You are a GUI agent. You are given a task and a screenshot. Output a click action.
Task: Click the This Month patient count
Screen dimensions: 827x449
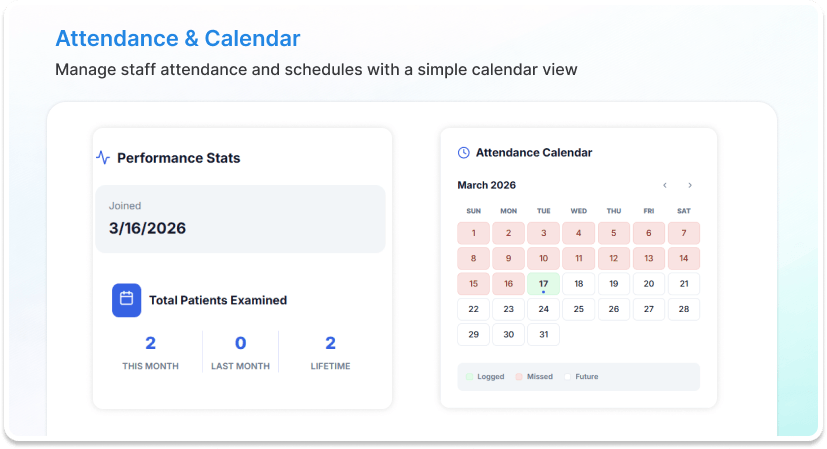[x=150, y=343]
